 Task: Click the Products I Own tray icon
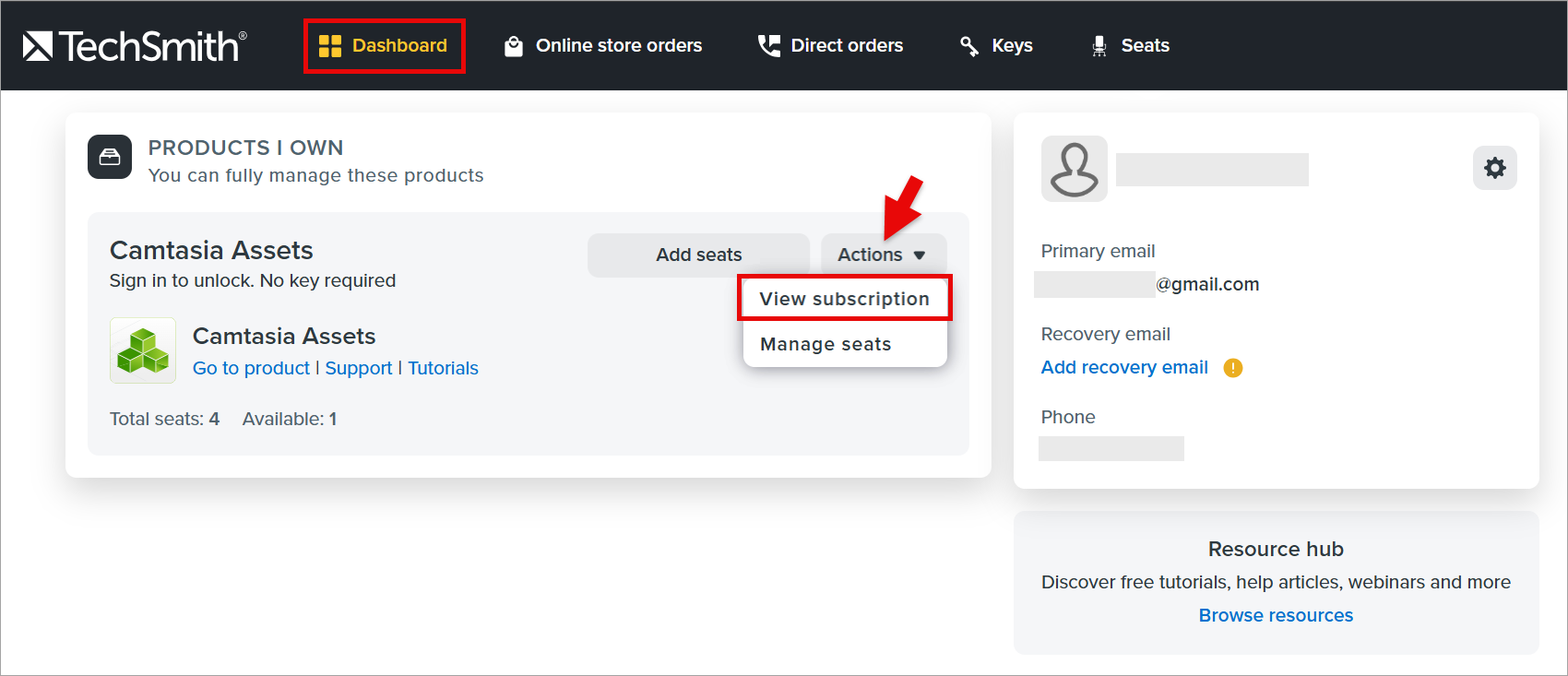click(110, 157)
